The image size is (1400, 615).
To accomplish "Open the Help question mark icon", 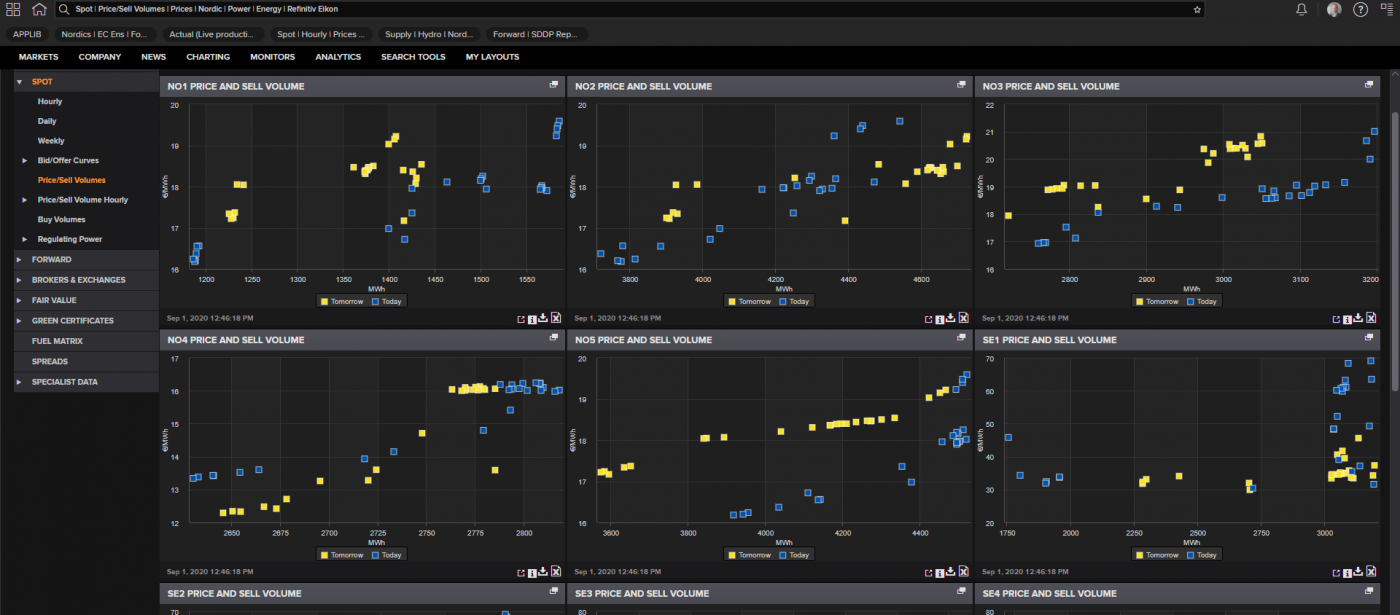I will tap(1360, 9).
